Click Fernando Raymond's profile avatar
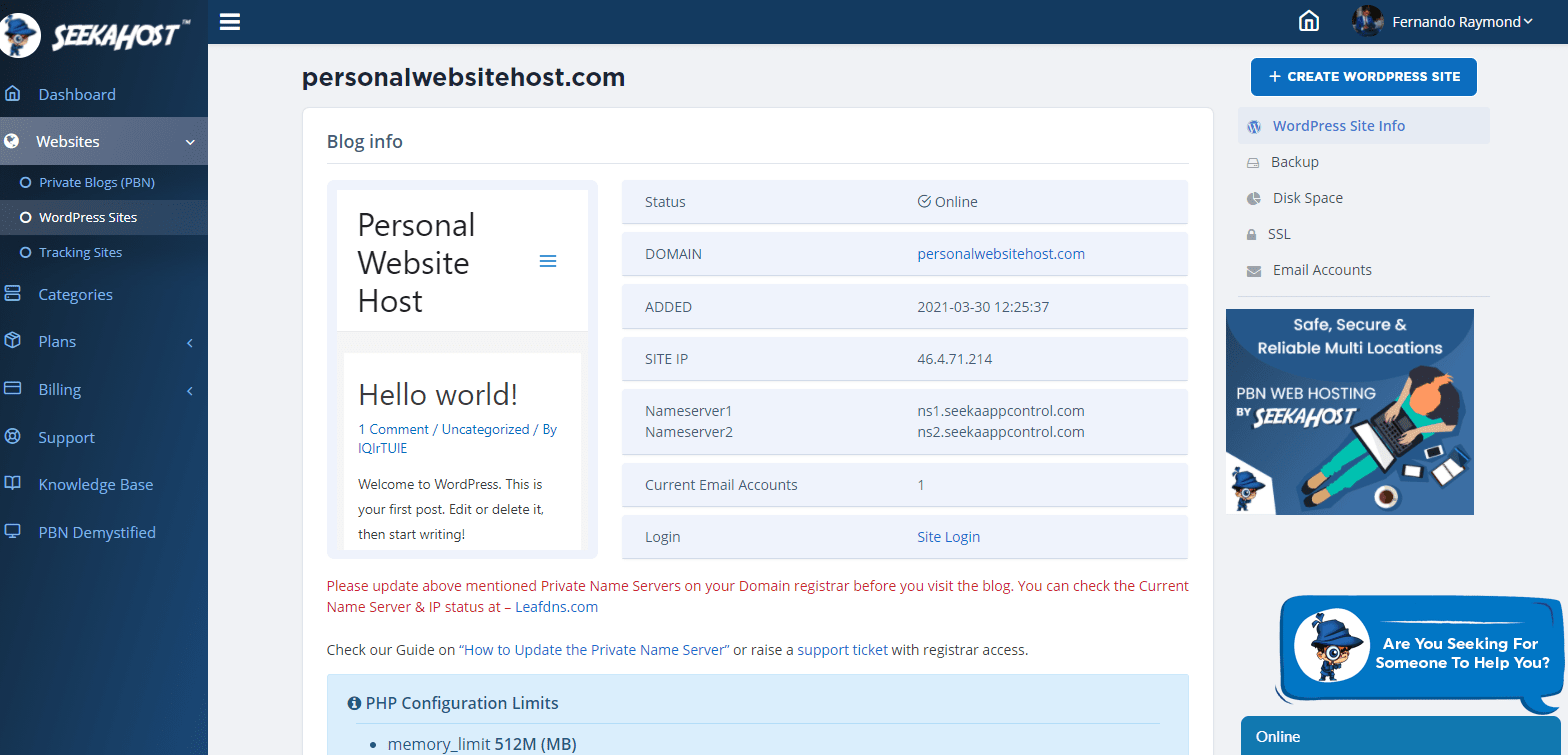Viewport: 1568px width, 755px height. pos(1367,21)
